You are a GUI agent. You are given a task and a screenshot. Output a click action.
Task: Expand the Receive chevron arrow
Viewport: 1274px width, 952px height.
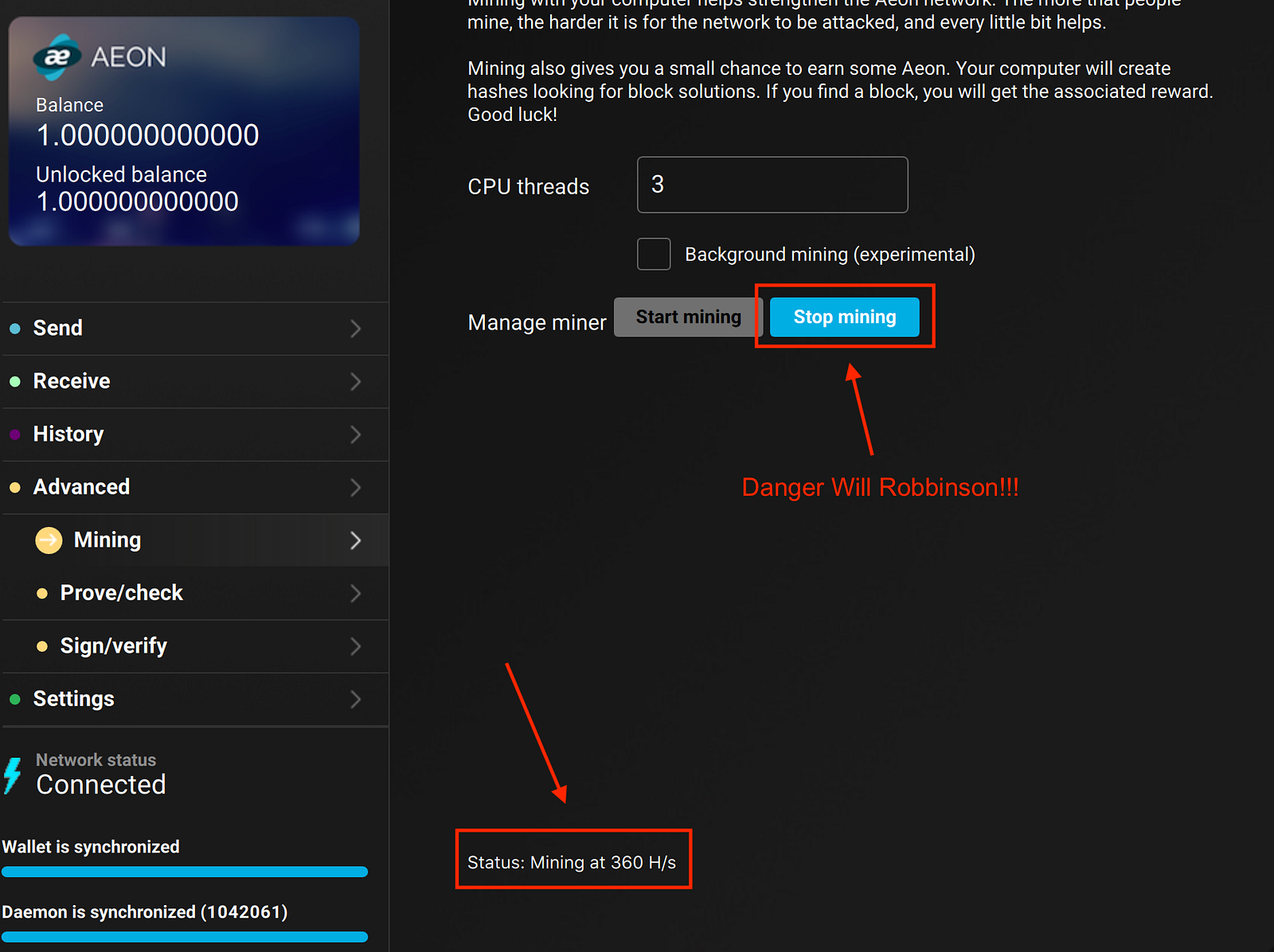click(x=356, y=381)
